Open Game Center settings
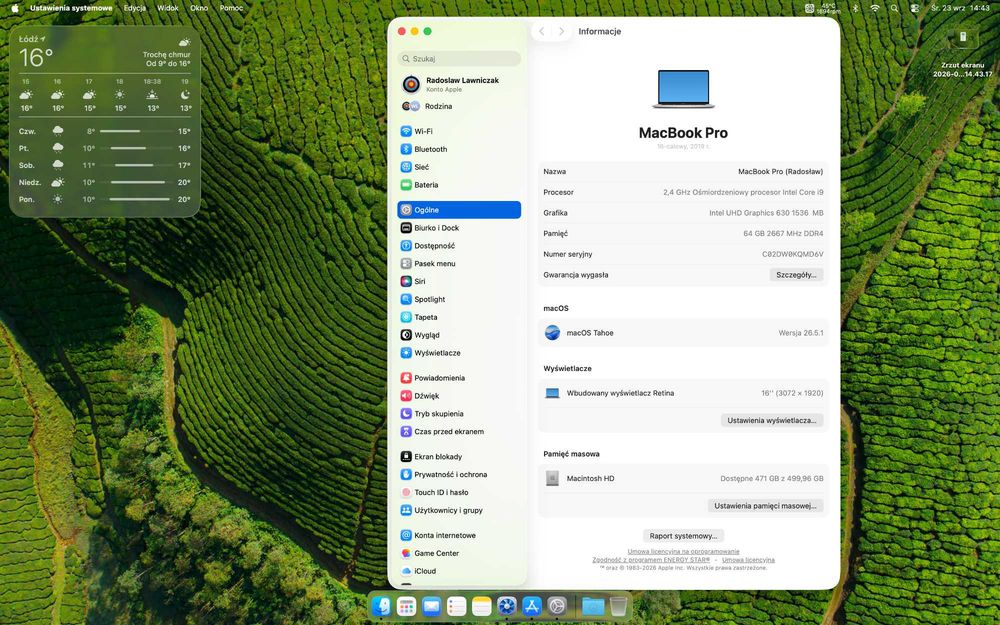Image resolution: width=1000 pixels, height=625 pixels. (x=459, y=553)
